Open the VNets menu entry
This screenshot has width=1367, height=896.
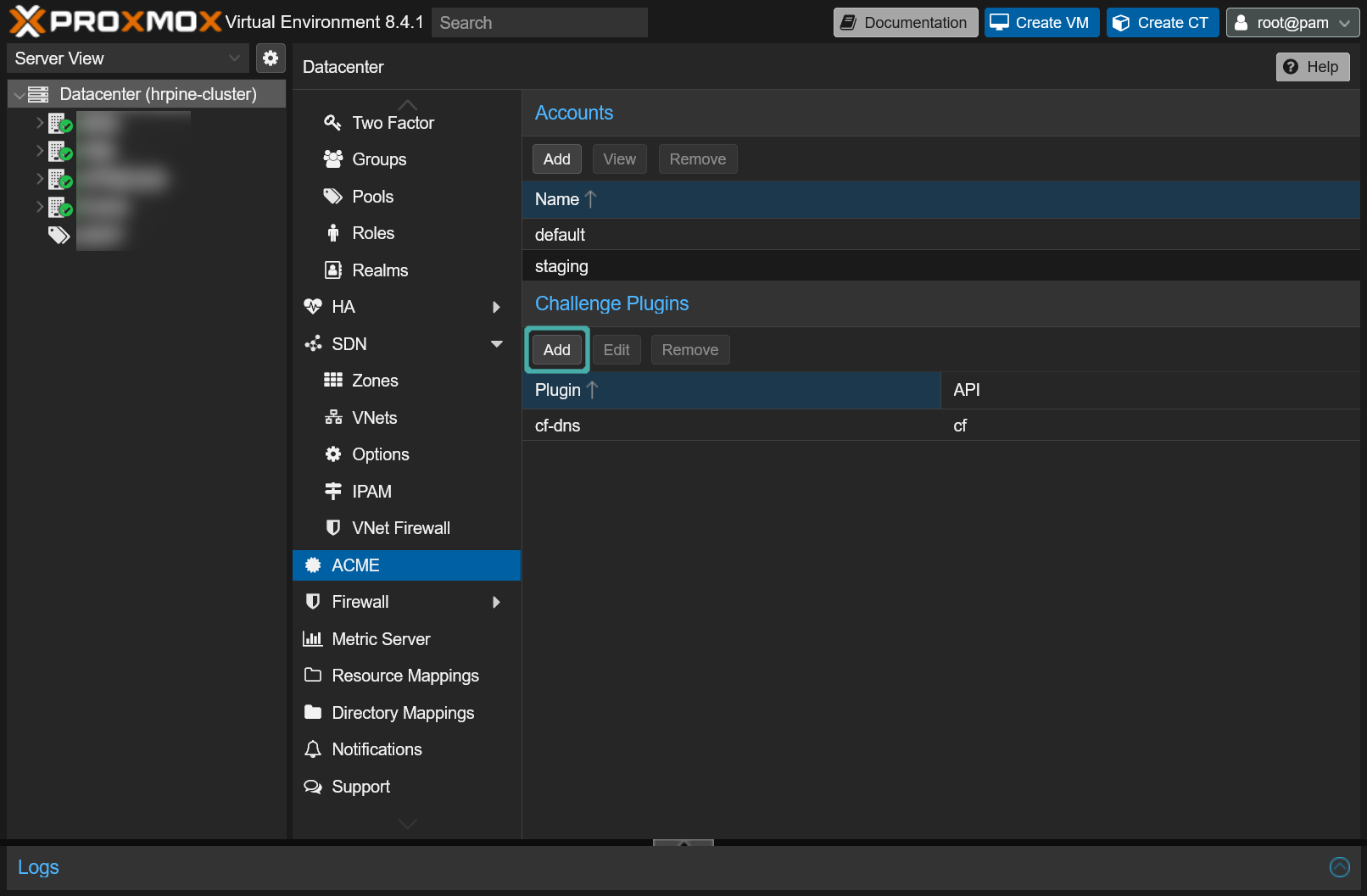pyautogui.click(x=407, y=418)
